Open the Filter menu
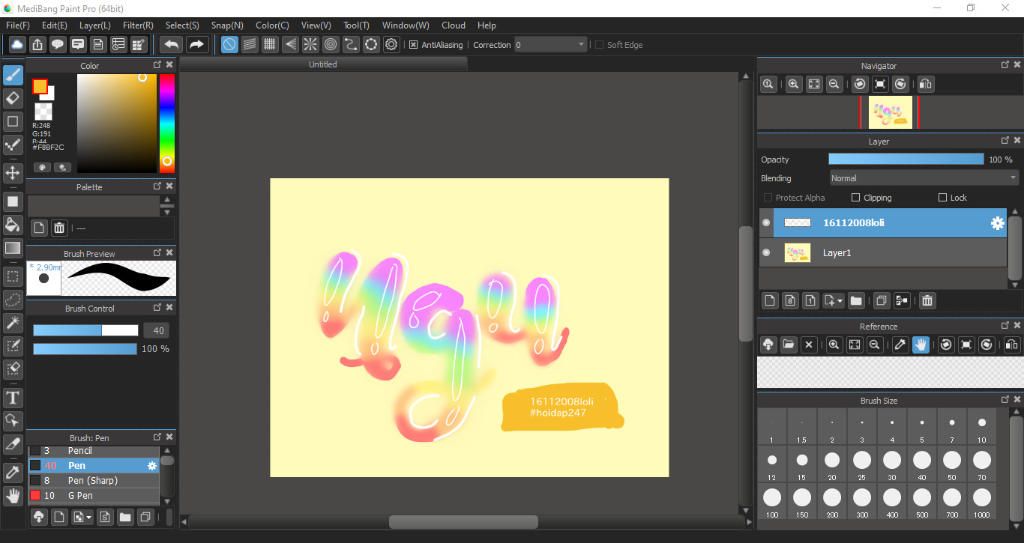Viewport: 1024px width, 543px height. (x=138, y=25)
